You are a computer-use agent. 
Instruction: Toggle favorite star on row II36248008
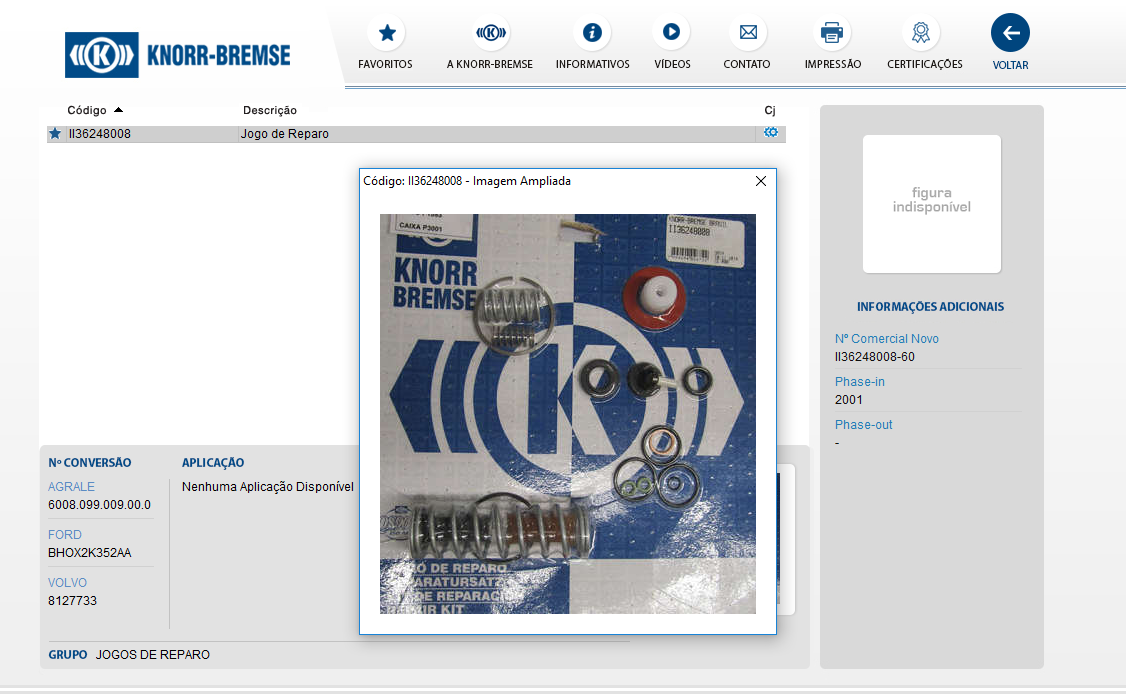(55, 133)
